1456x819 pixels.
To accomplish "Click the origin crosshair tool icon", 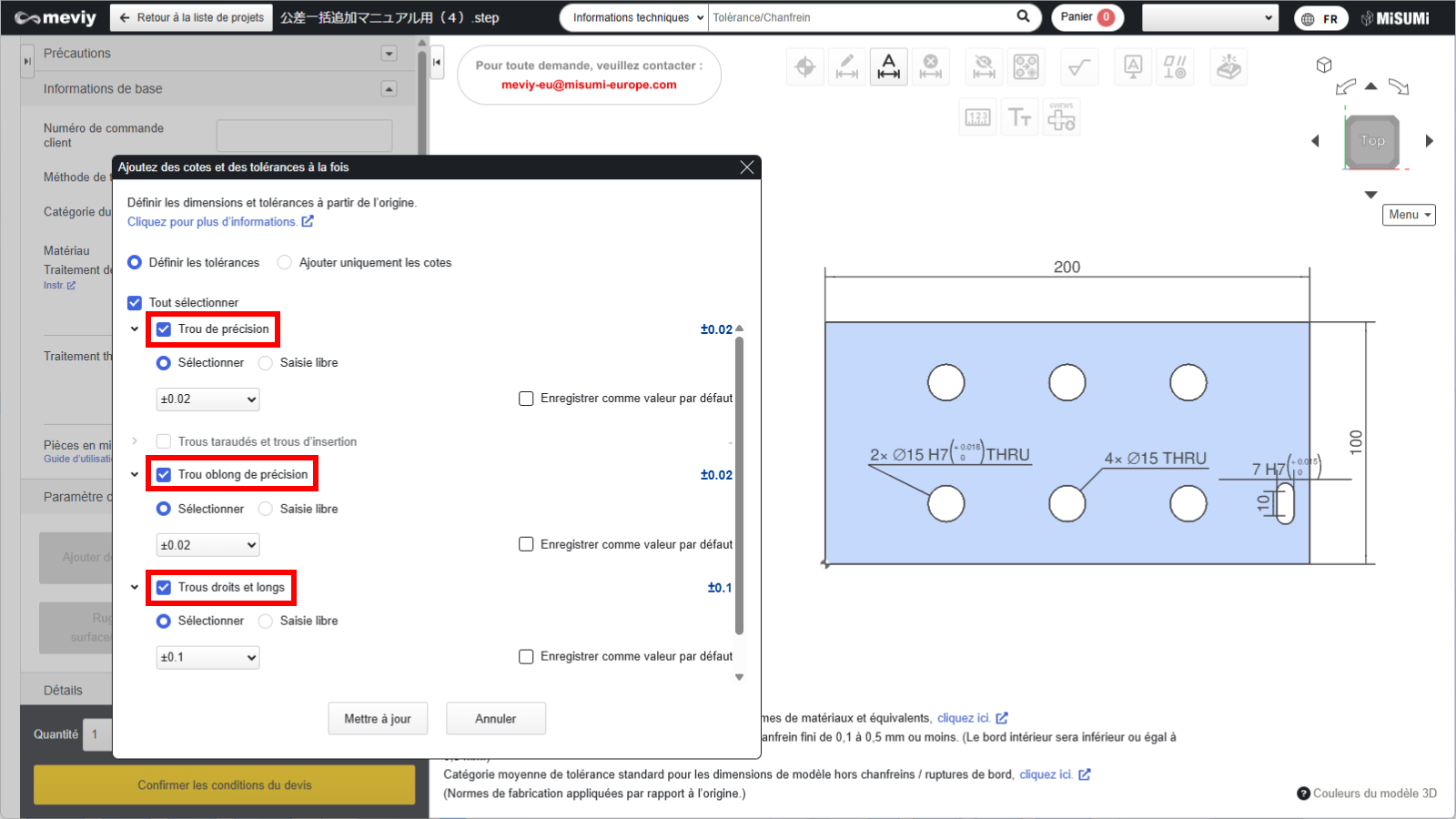I will (804, 67).
